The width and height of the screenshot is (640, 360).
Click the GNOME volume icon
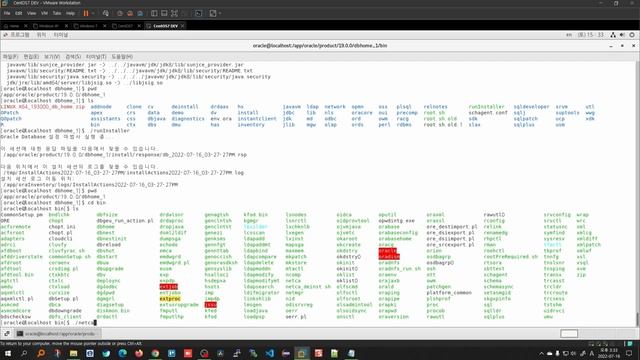[x=622, y=35]
